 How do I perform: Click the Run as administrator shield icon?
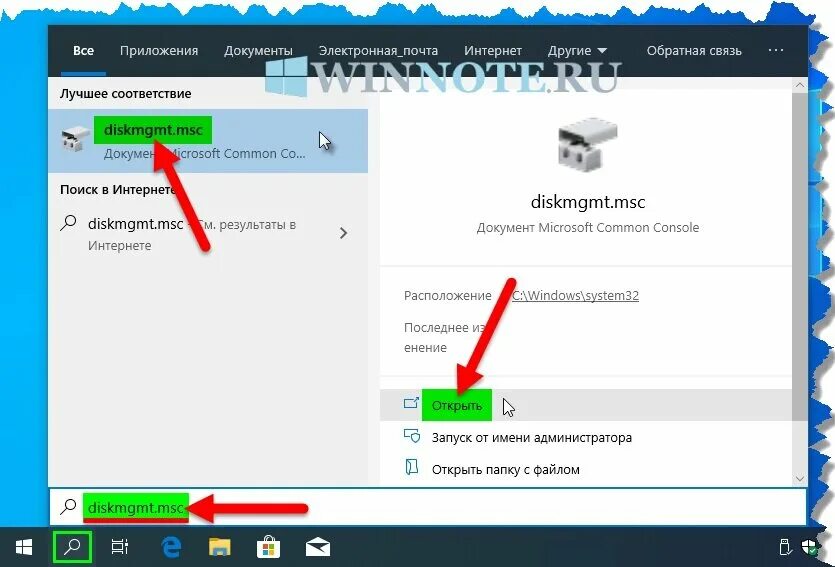(x=412, y=437)
